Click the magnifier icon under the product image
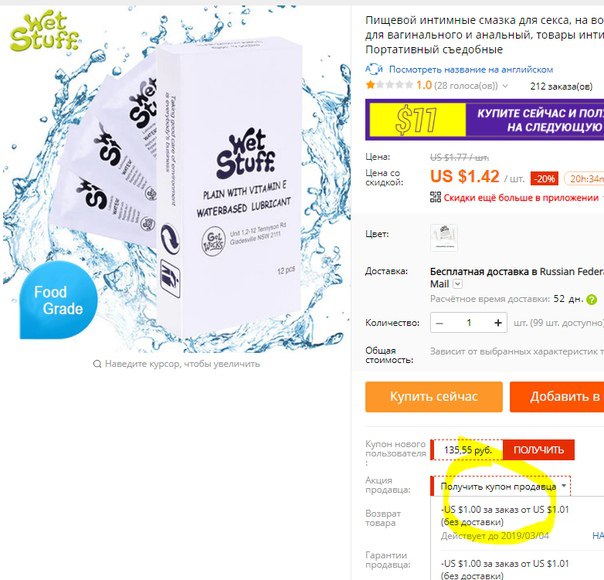This screenshot has width=604, height=580. click(97, 364)
